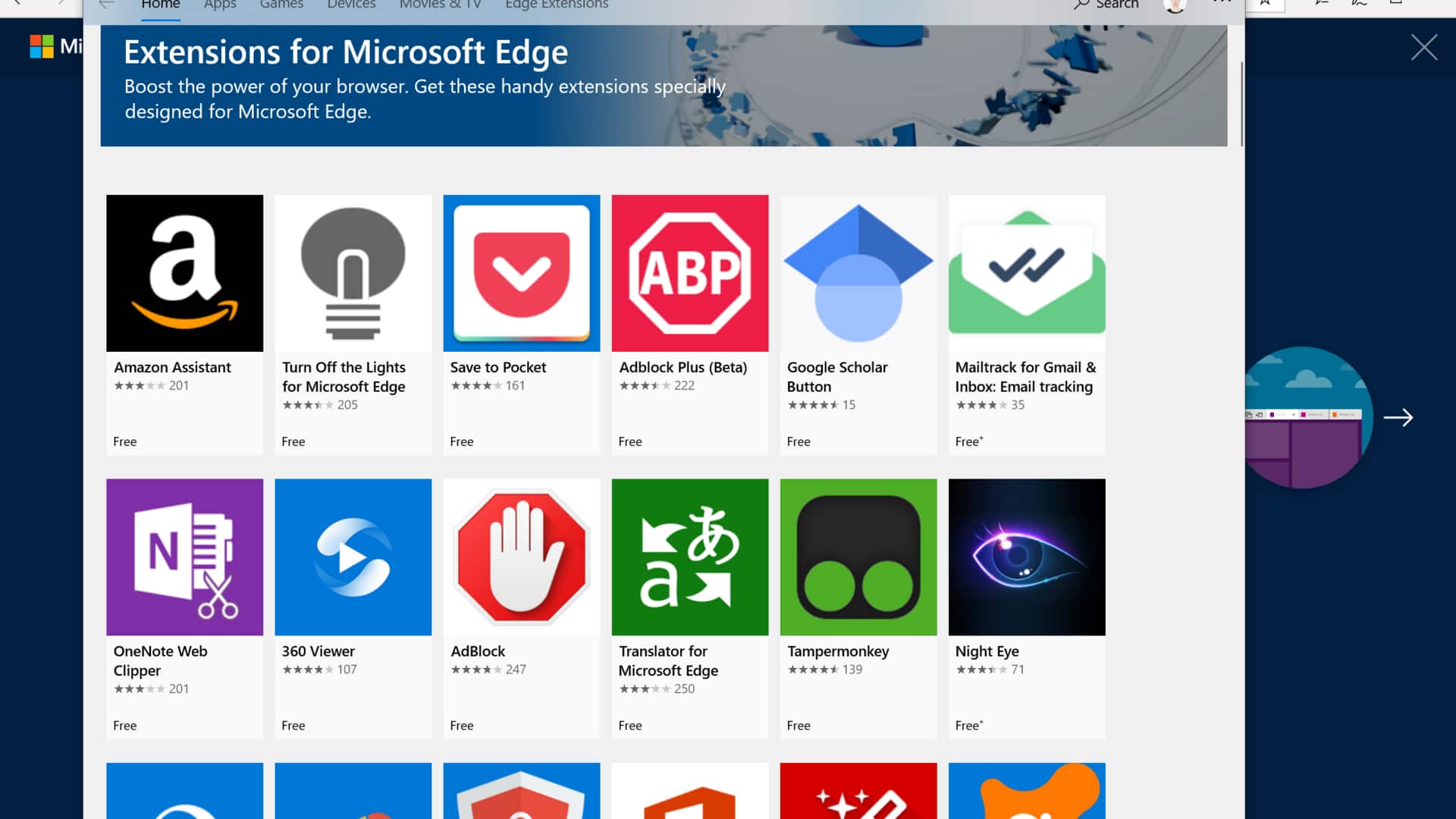Click the Store window's vertical scrollbar

point(1241,104)
